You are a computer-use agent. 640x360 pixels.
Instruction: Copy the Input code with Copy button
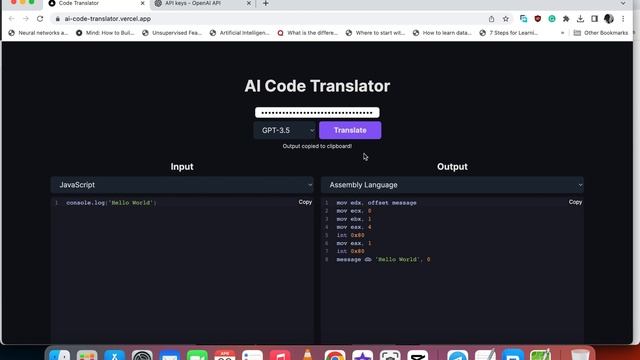point(305,202)
